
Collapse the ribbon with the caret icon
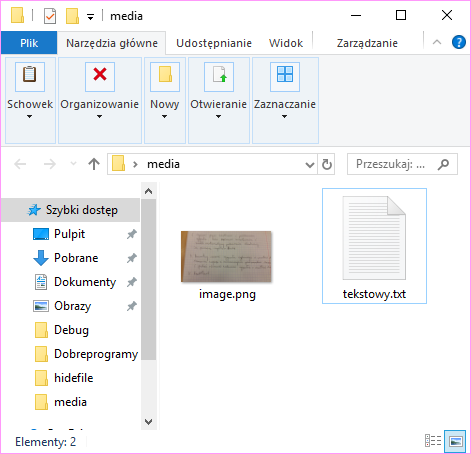click(x=437, y=42)
